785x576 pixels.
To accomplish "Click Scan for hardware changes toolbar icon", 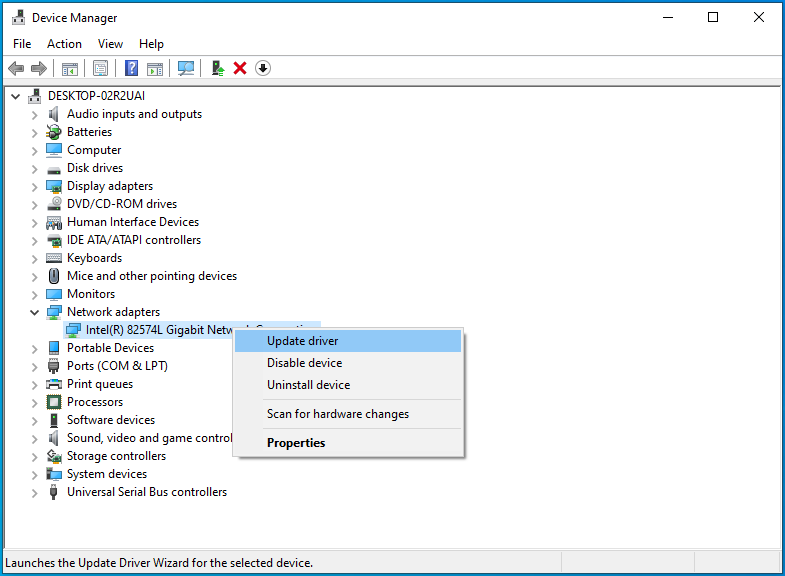I will pos(186,68).
